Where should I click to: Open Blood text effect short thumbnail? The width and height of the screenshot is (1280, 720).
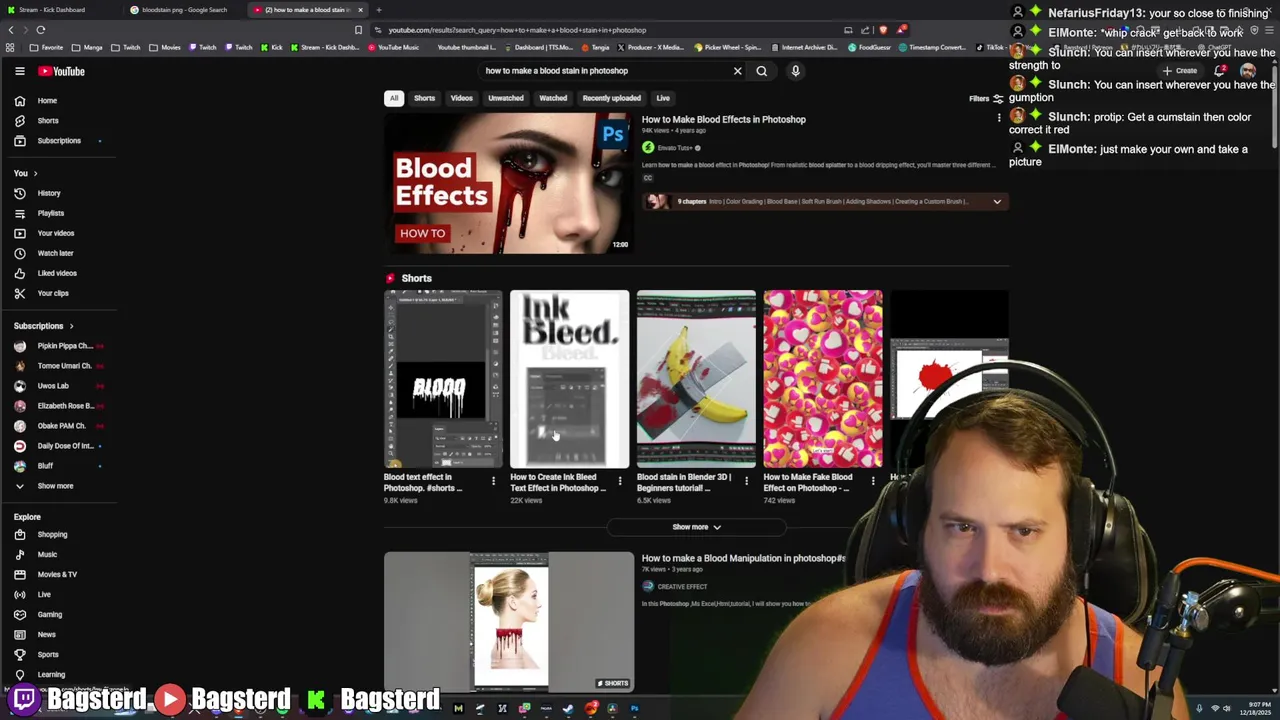pos(443,379)
